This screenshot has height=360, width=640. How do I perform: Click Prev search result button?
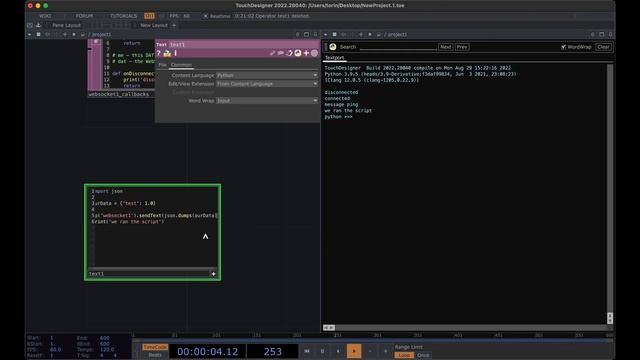tap(462, 47)
